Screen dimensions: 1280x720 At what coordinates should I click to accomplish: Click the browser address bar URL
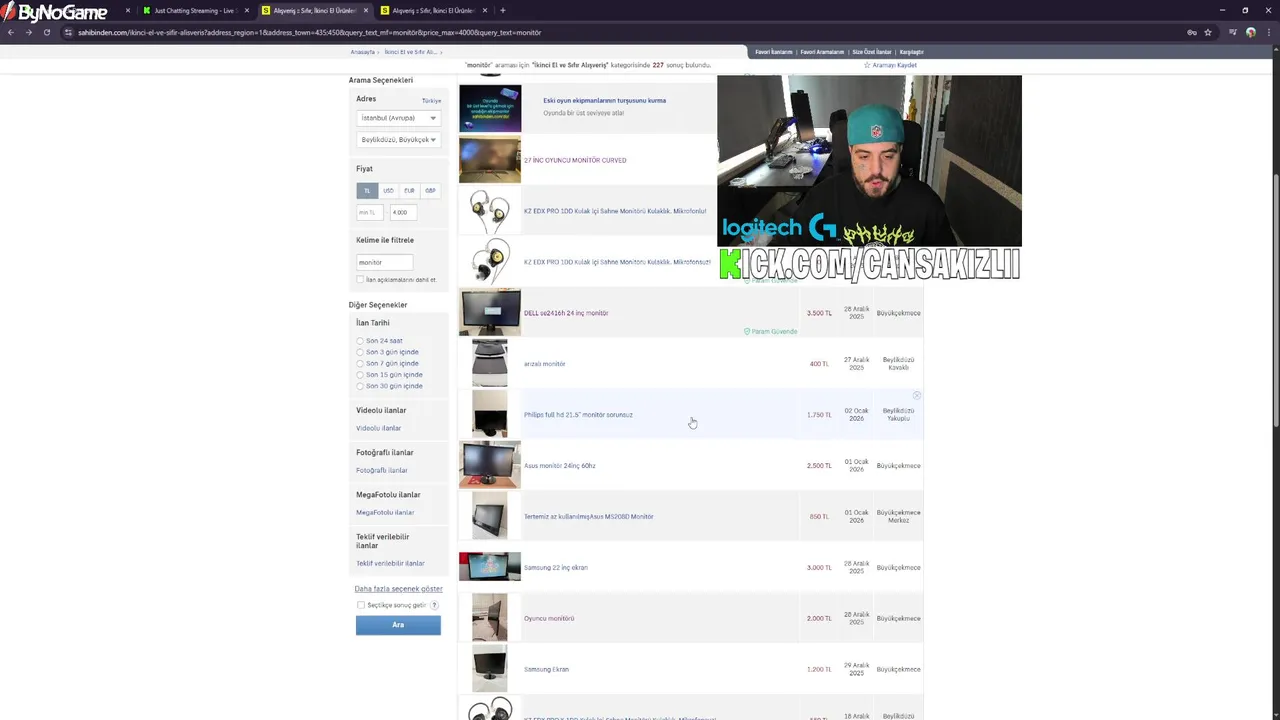tap(310, 32)
